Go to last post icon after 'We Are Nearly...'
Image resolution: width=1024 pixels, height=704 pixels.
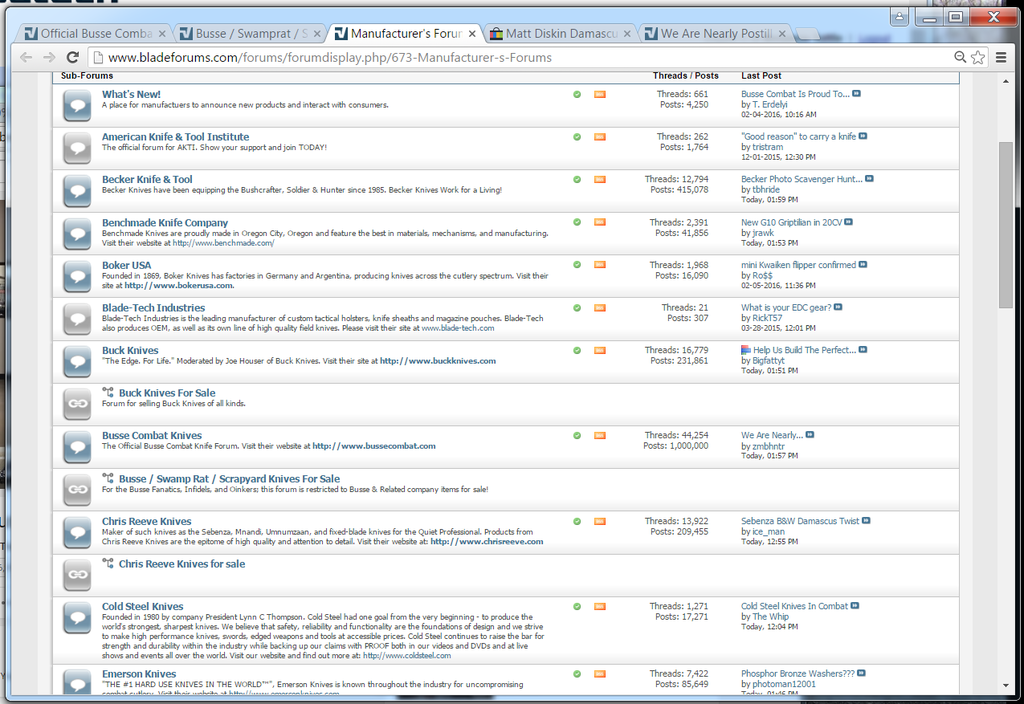[x=810, y=435]
